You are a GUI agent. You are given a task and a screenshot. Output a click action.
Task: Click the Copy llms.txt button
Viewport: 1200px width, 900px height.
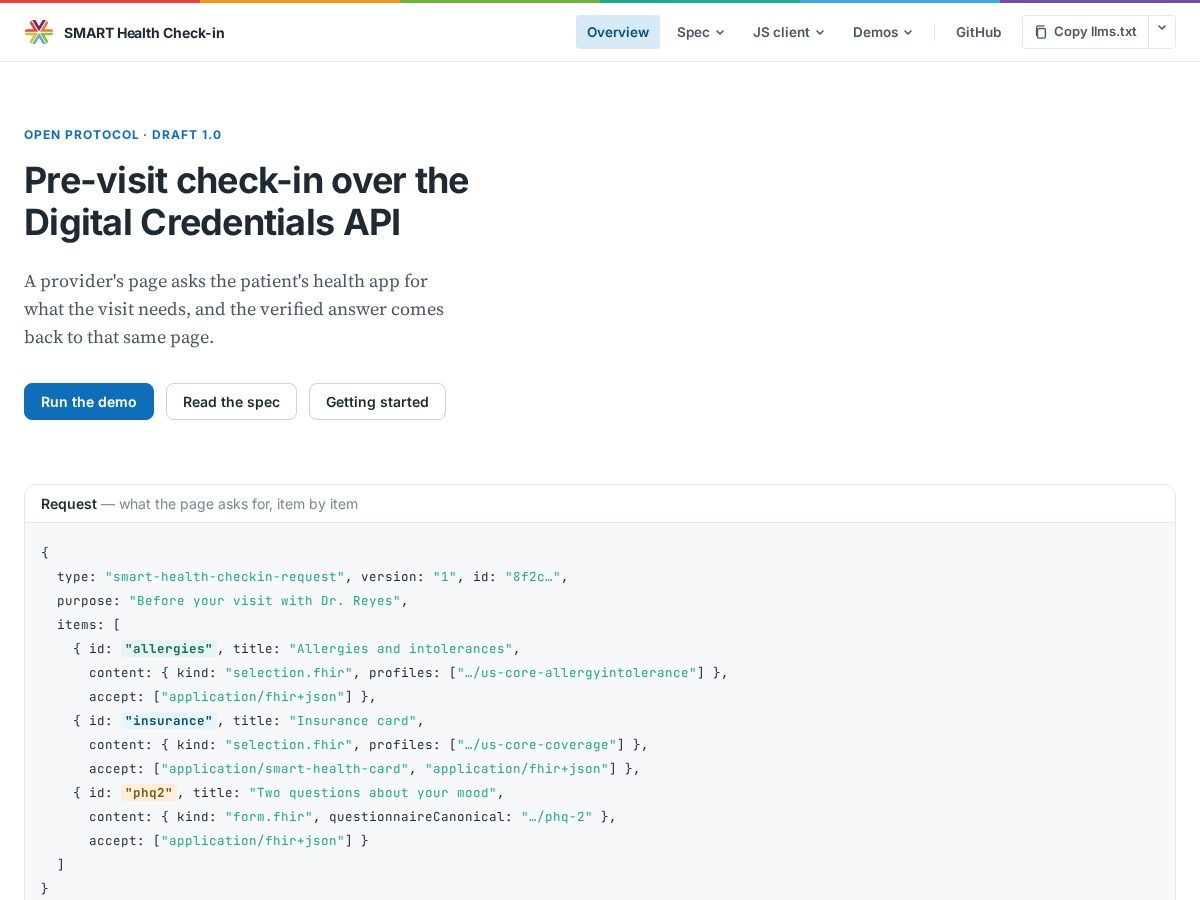click(1085, 32)
